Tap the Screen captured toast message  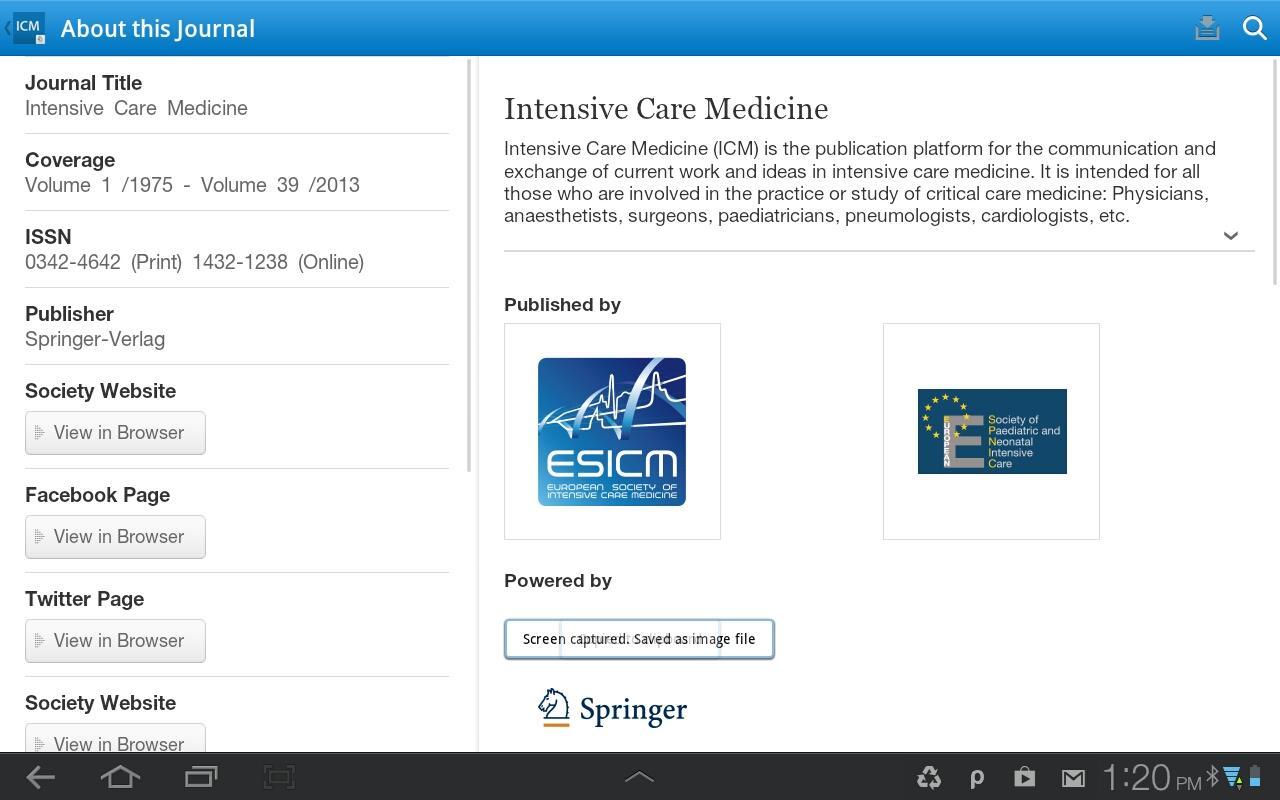[x=639, y=639]
